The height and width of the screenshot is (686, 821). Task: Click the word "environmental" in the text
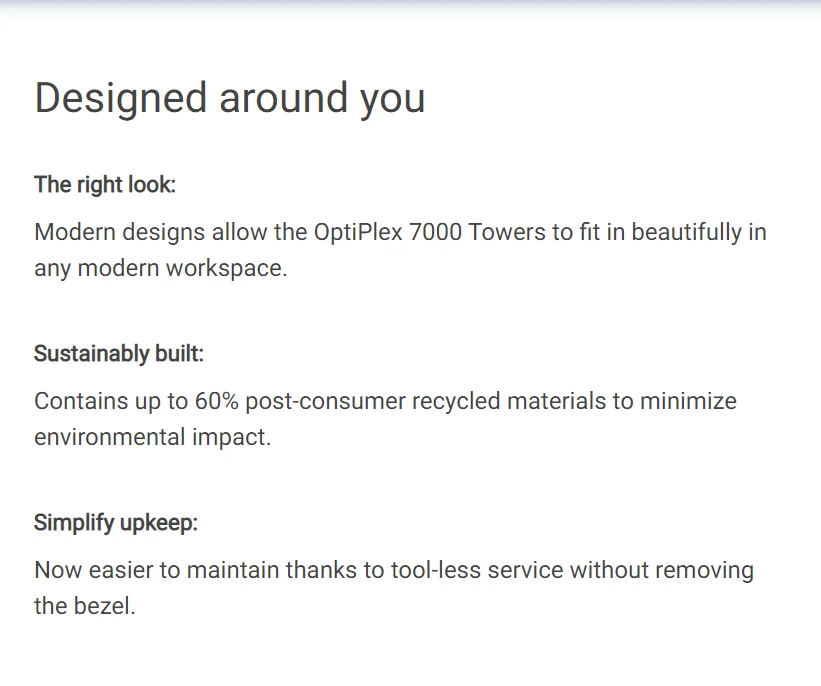(105, 438)
